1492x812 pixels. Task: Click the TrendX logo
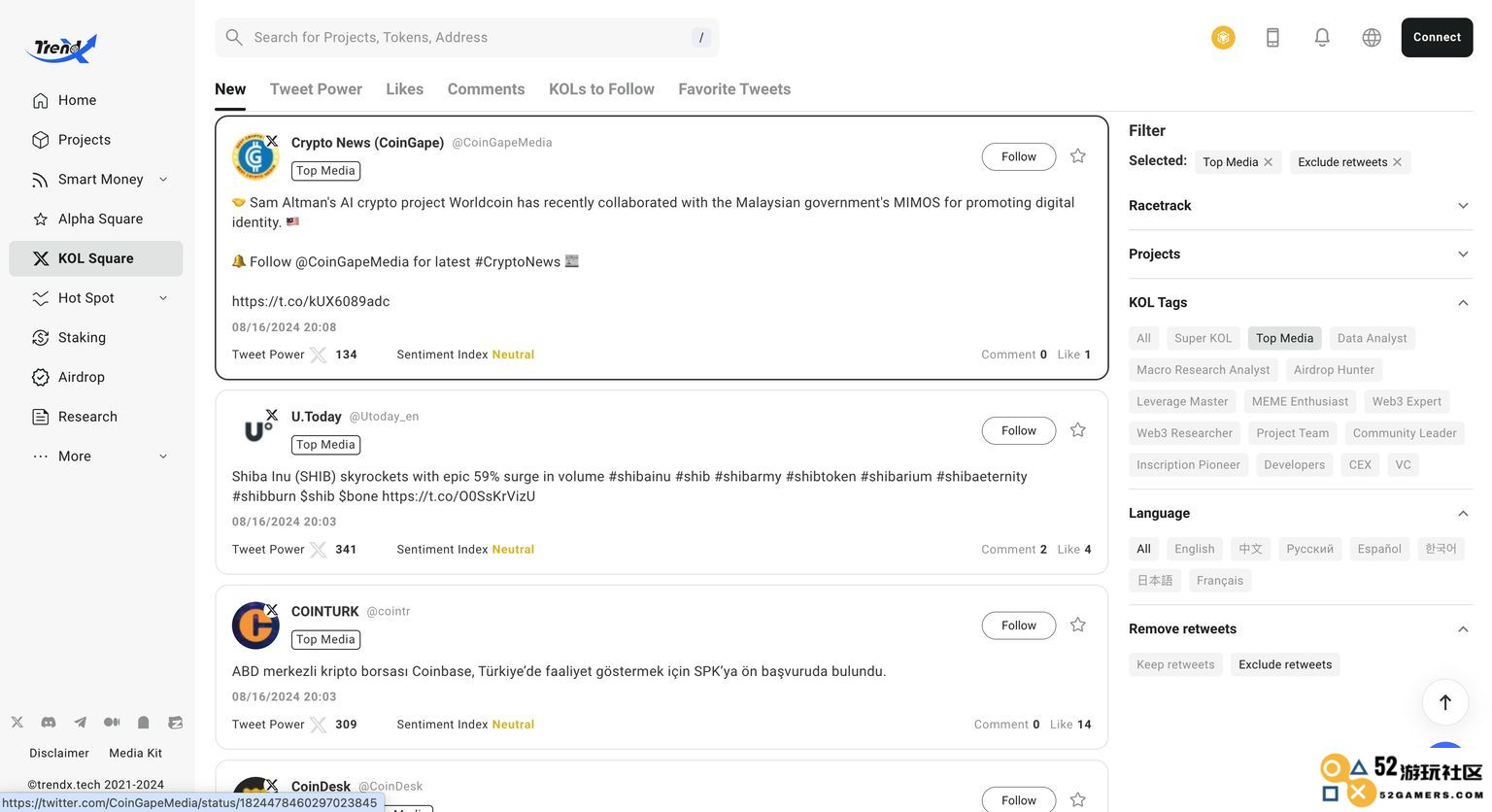tap(62, 47)
